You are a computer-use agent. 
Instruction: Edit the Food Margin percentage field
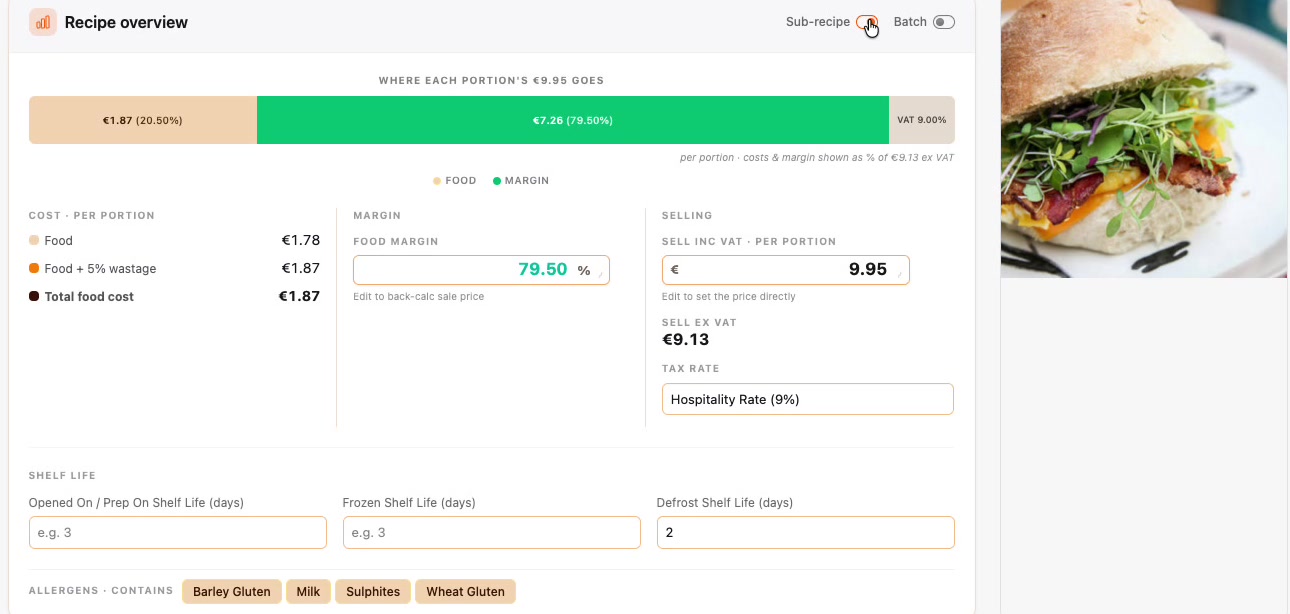[x=481, y=270]
